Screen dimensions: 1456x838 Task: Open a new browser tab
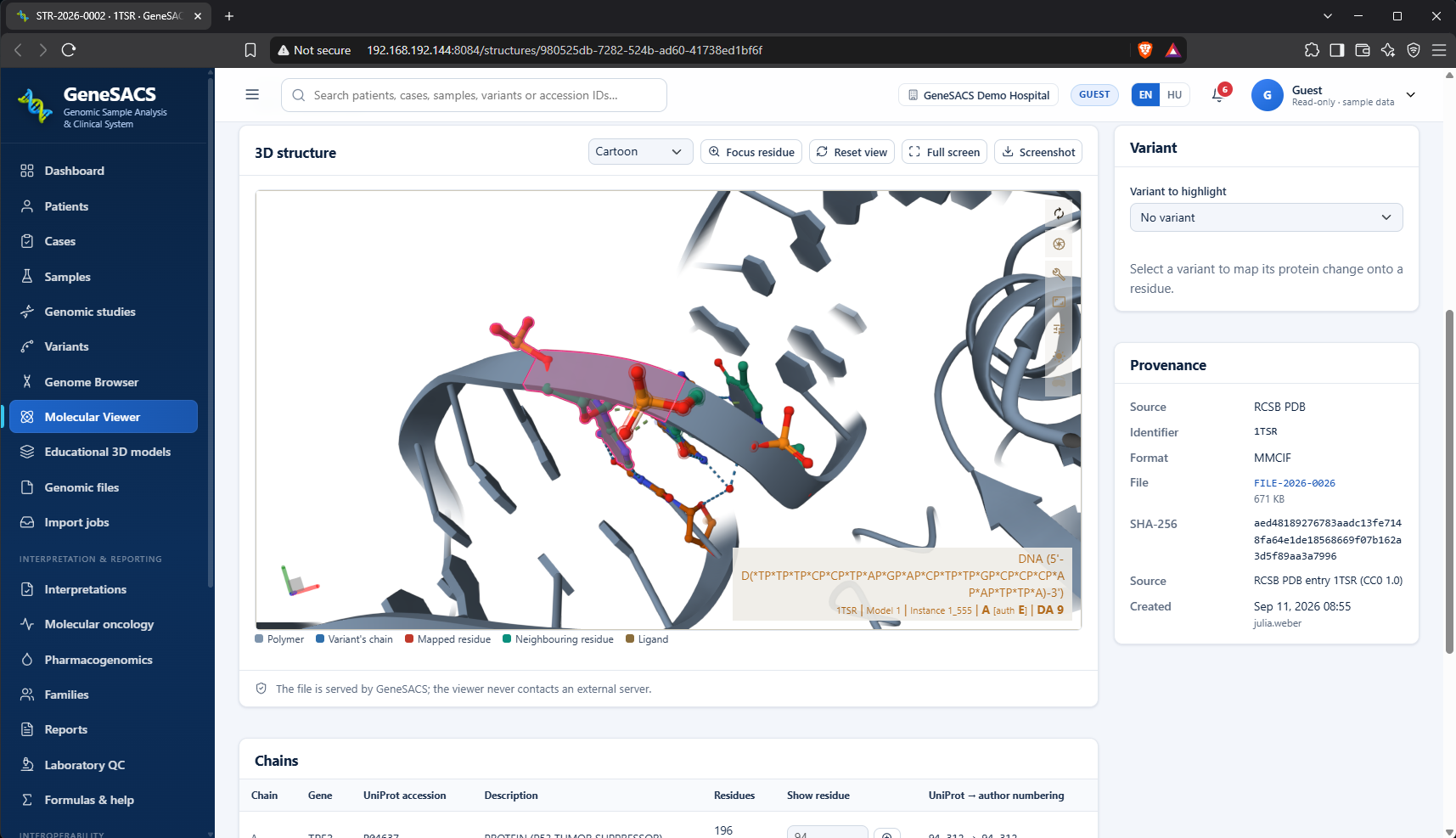229,16
